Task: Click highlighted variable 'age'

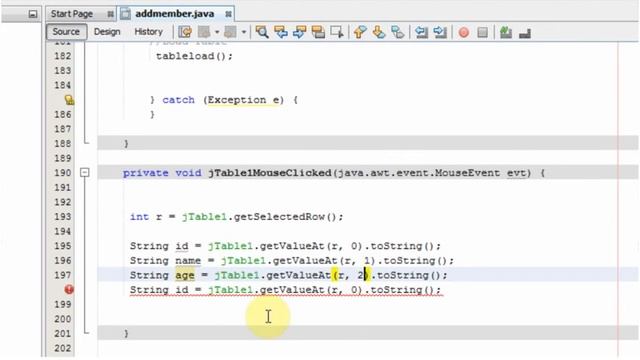Action: [x=185, y=275]
